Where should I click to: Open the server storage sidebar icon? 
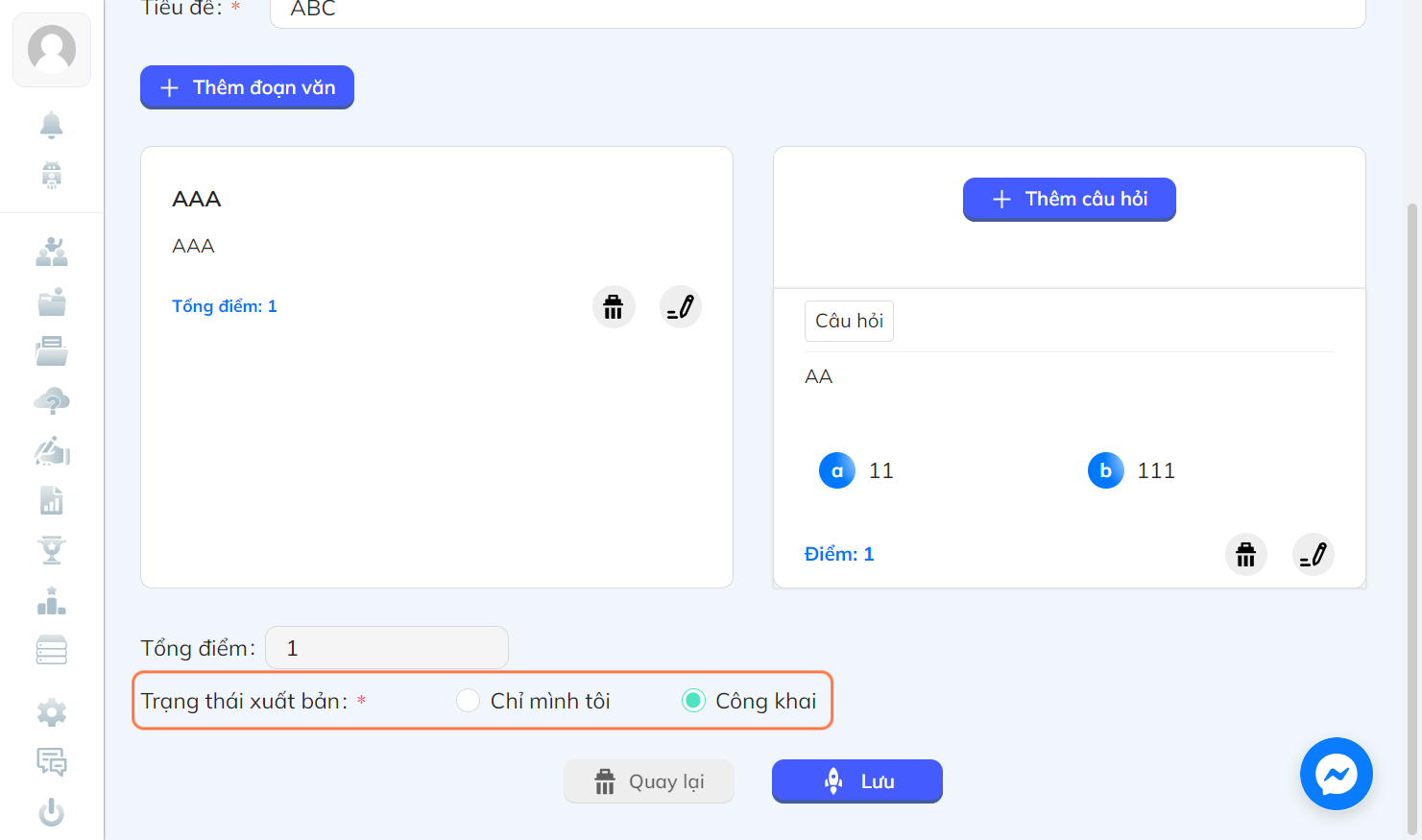[52, 650]
